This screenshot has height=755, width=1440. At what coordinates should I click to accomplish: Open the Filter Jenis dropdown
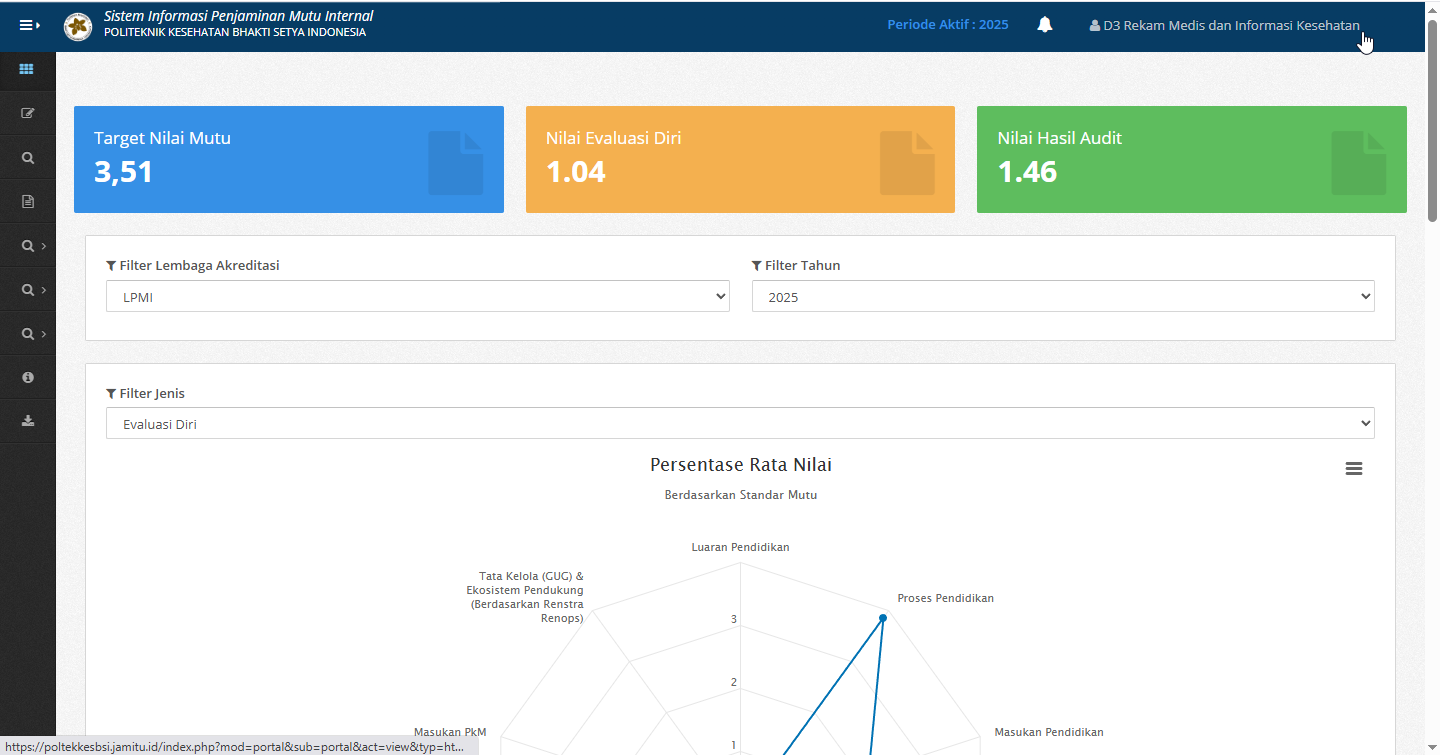point(740,423)
